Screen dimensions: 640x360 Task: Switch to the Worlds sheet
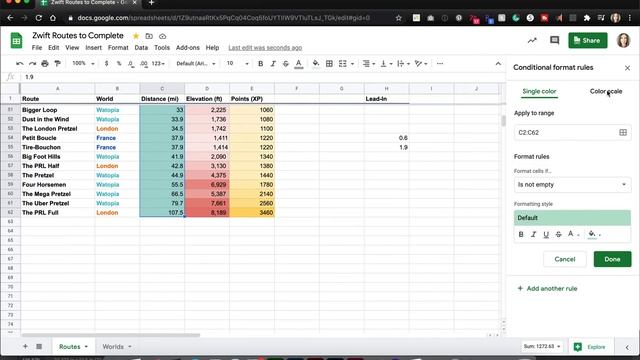click(113, 347)
